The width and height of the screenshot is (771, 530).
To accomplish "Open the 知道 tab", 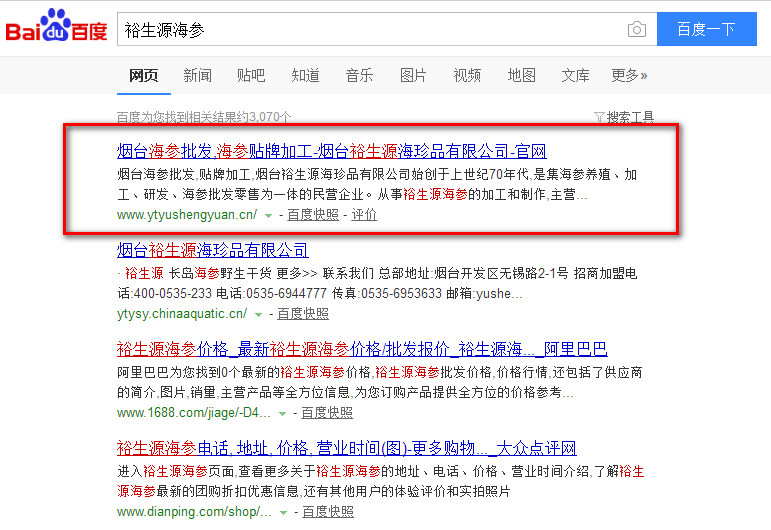I will [305, 75].
